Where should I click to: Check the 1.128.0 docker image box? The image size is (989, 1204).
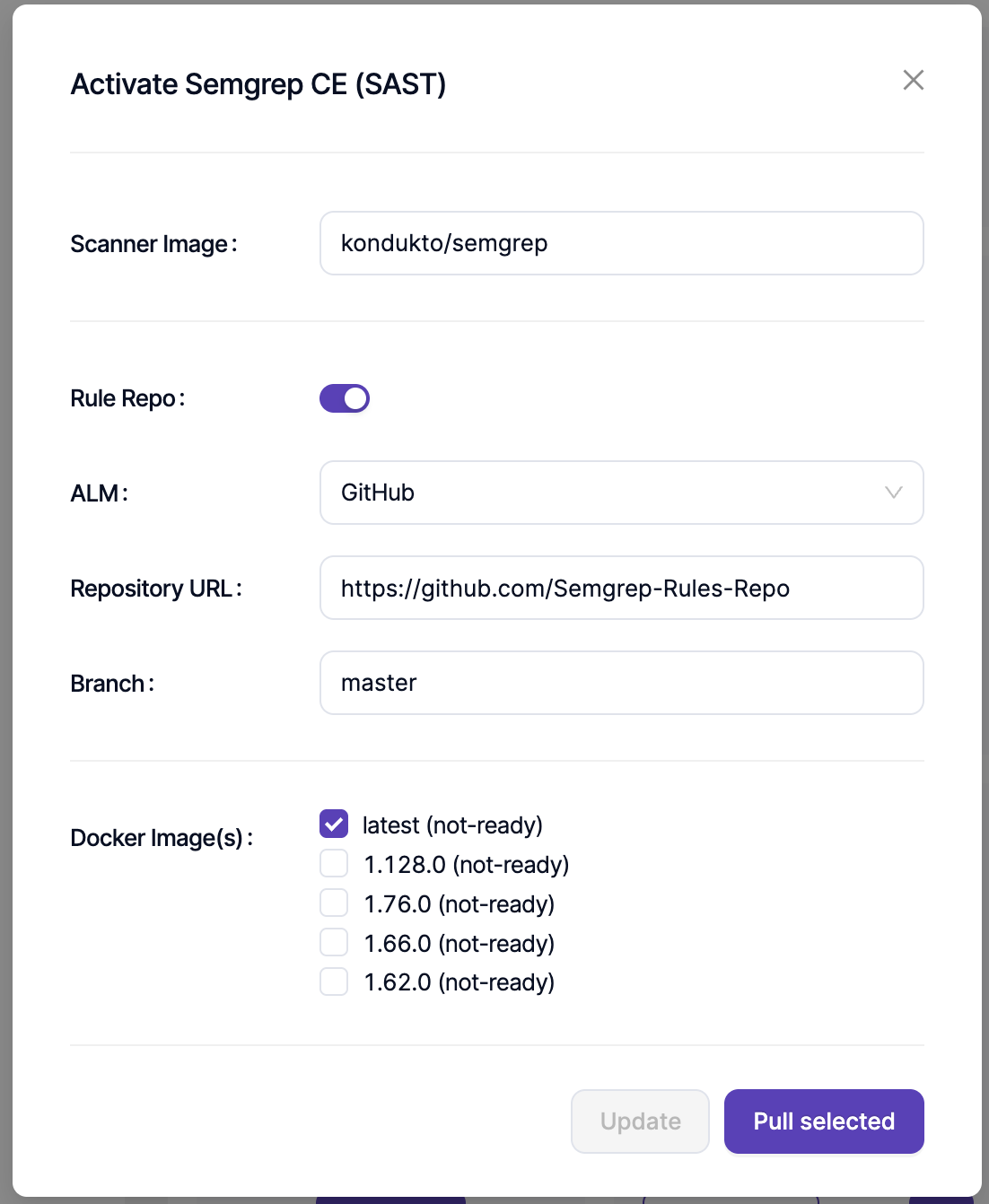click(334, 864)
